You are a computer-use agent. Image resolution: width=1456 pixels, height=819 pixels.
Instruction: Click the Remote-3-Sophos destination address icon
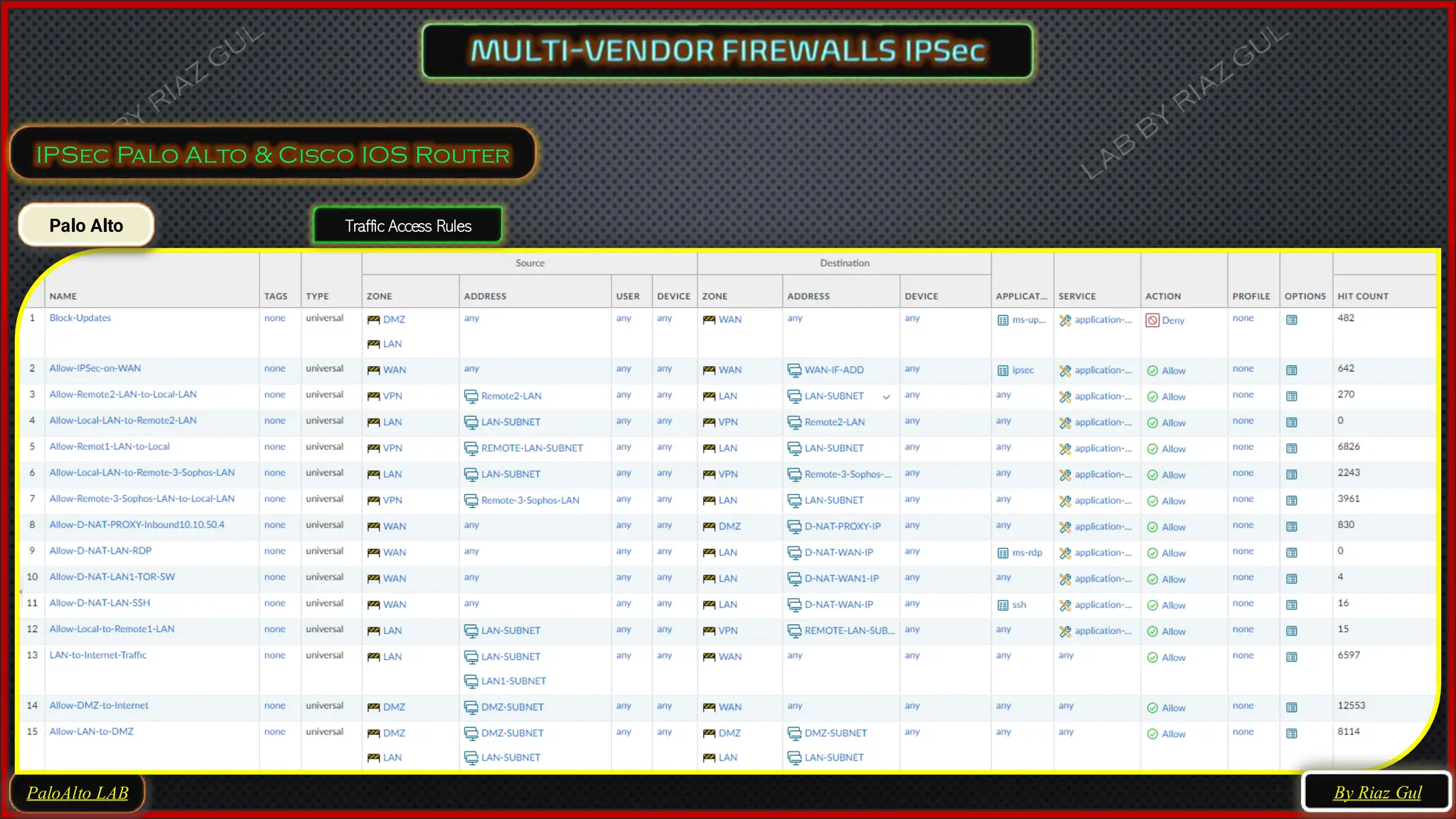[794, 475]
